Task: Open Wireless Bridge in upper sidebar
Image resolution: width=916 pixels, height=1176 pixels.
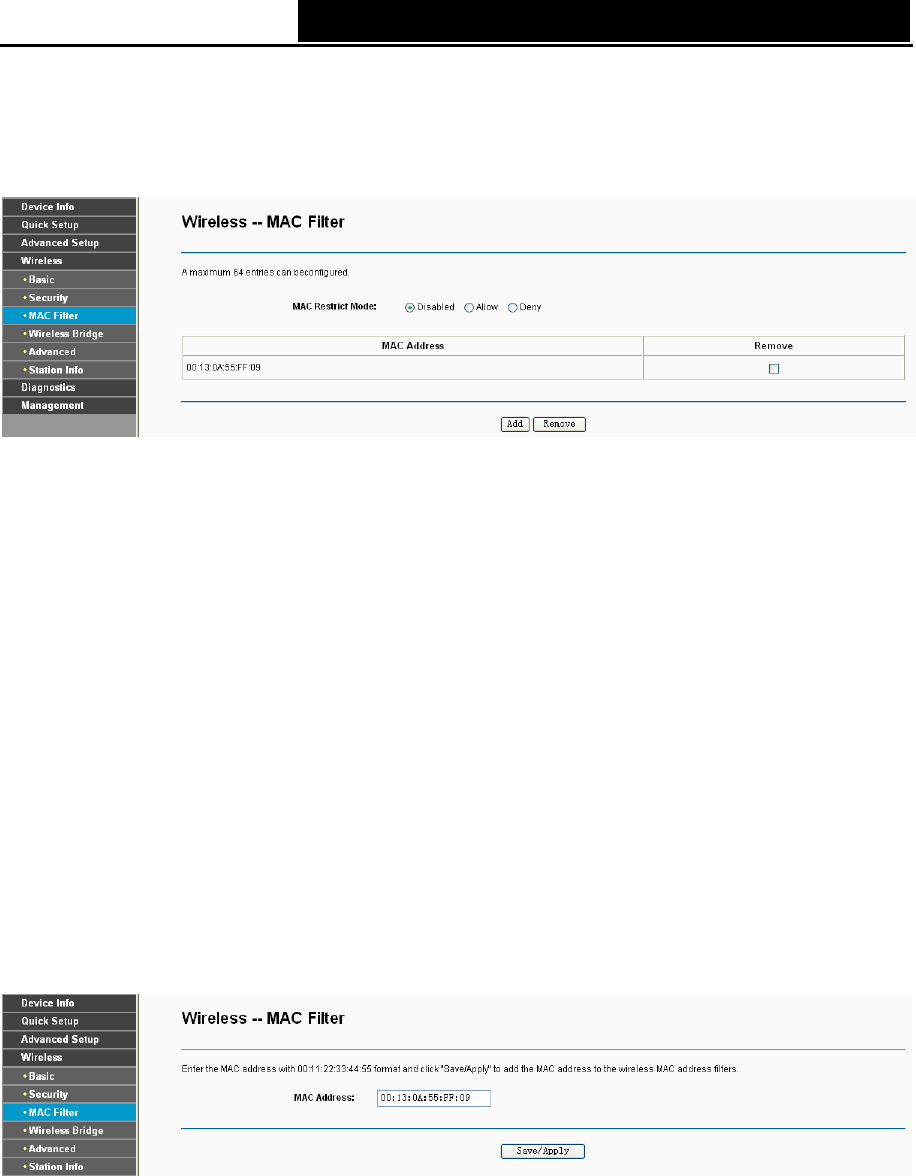Action: [69, 334]
